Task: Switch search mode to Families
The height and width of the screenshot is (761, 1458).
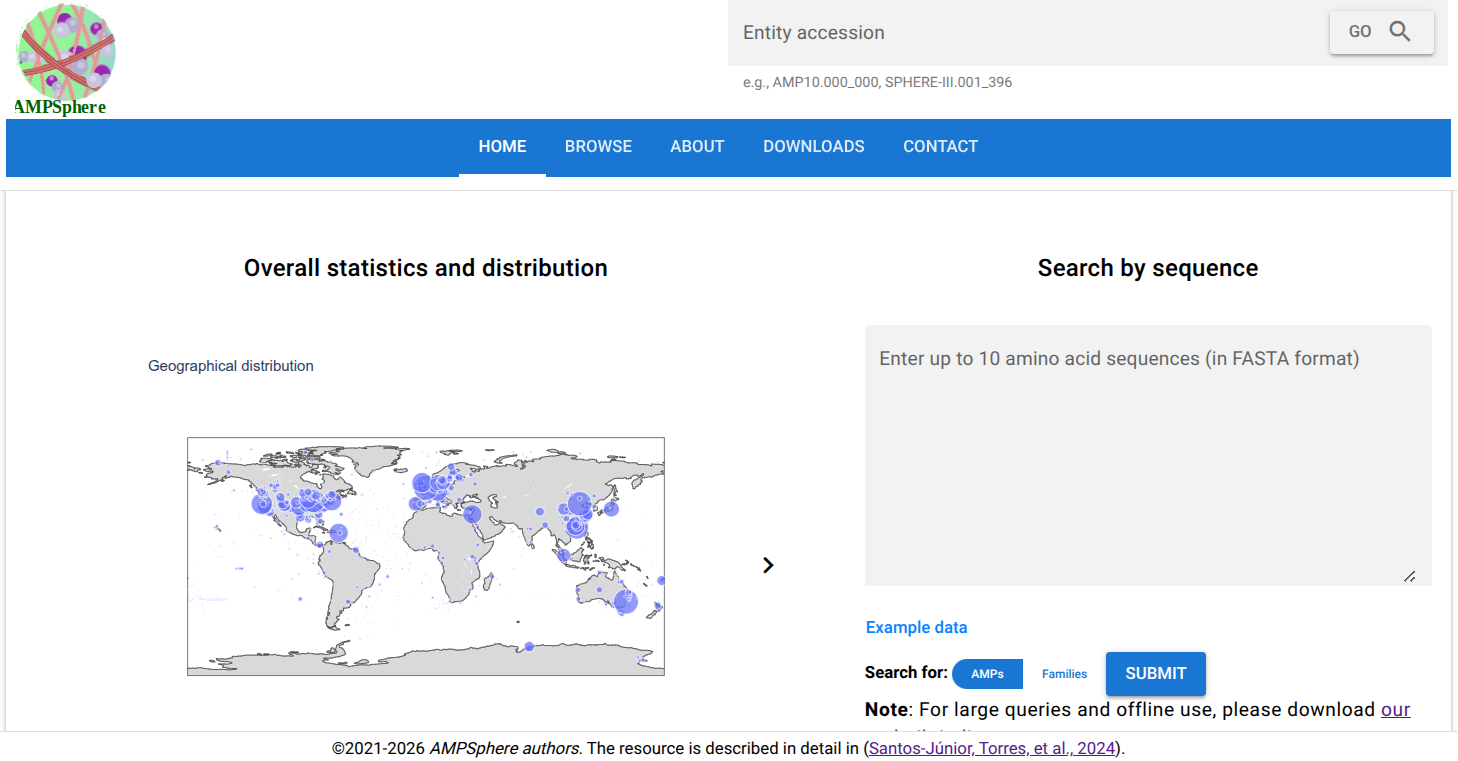Action: click(x=1064, y=673)
